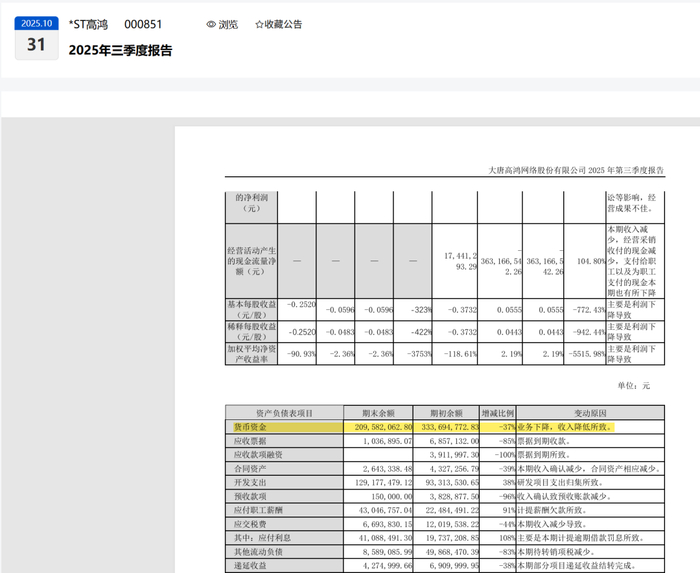Click the title 2025年三季度报告
Image resolution: width=700 pixels, height=573 pixels.
(120, 50)
